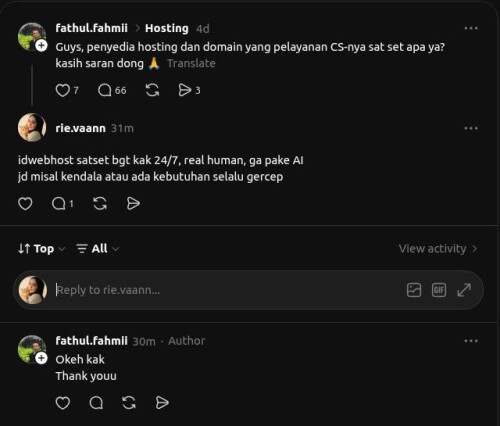Open View activity

(438, 249)
